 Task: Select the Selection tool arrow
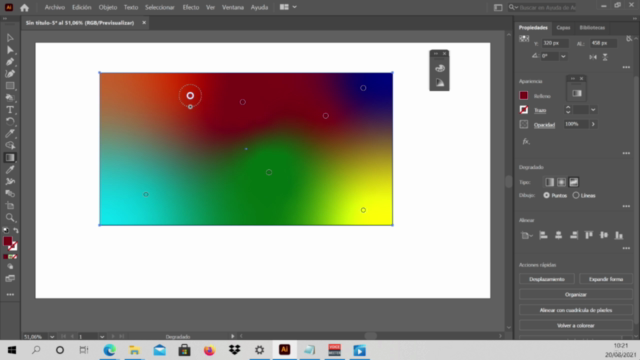click(10, 38)
